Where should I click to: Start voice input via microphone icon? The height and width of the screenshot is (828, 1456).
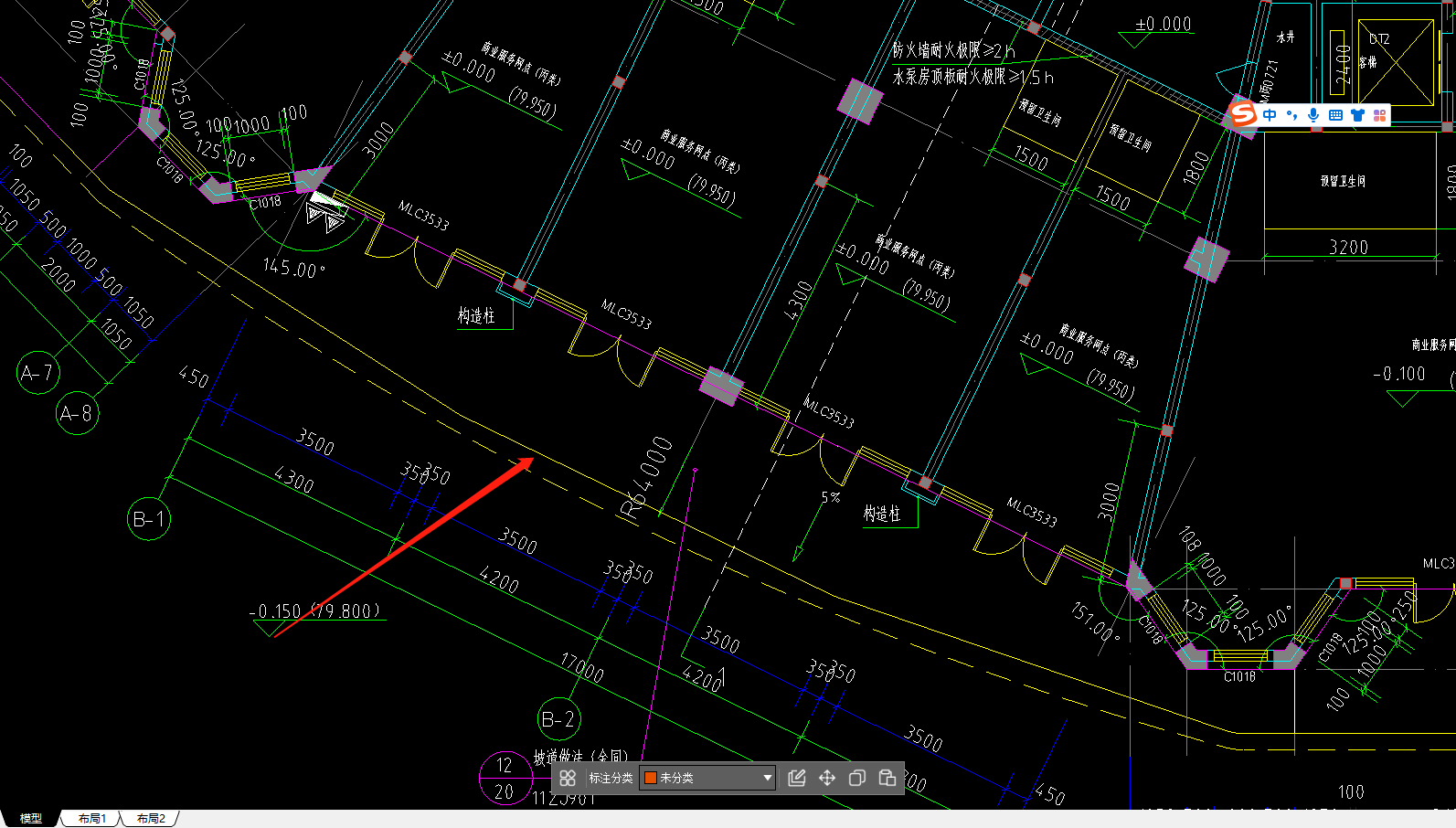click(x=1313, y=114)
